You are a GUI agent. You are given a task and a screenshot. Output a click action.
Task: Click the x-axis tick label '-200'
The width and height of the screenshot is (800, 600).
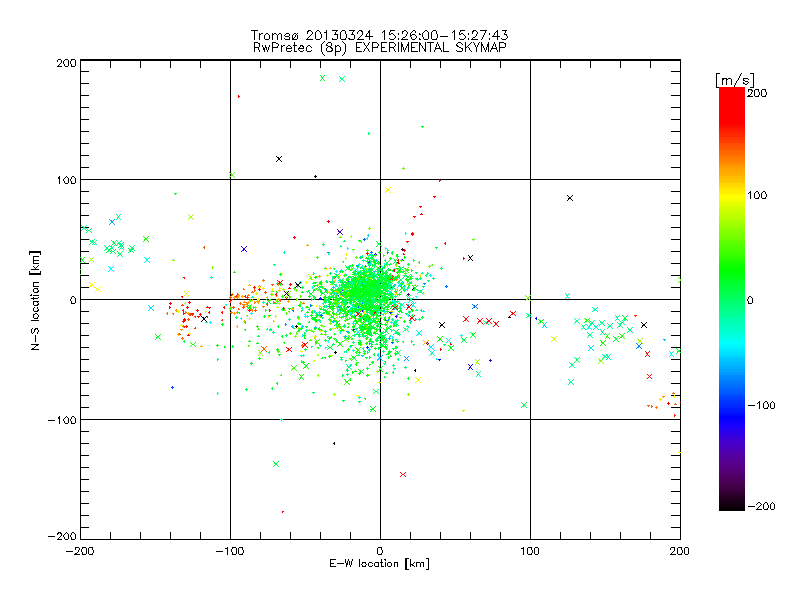coord(80,551)
